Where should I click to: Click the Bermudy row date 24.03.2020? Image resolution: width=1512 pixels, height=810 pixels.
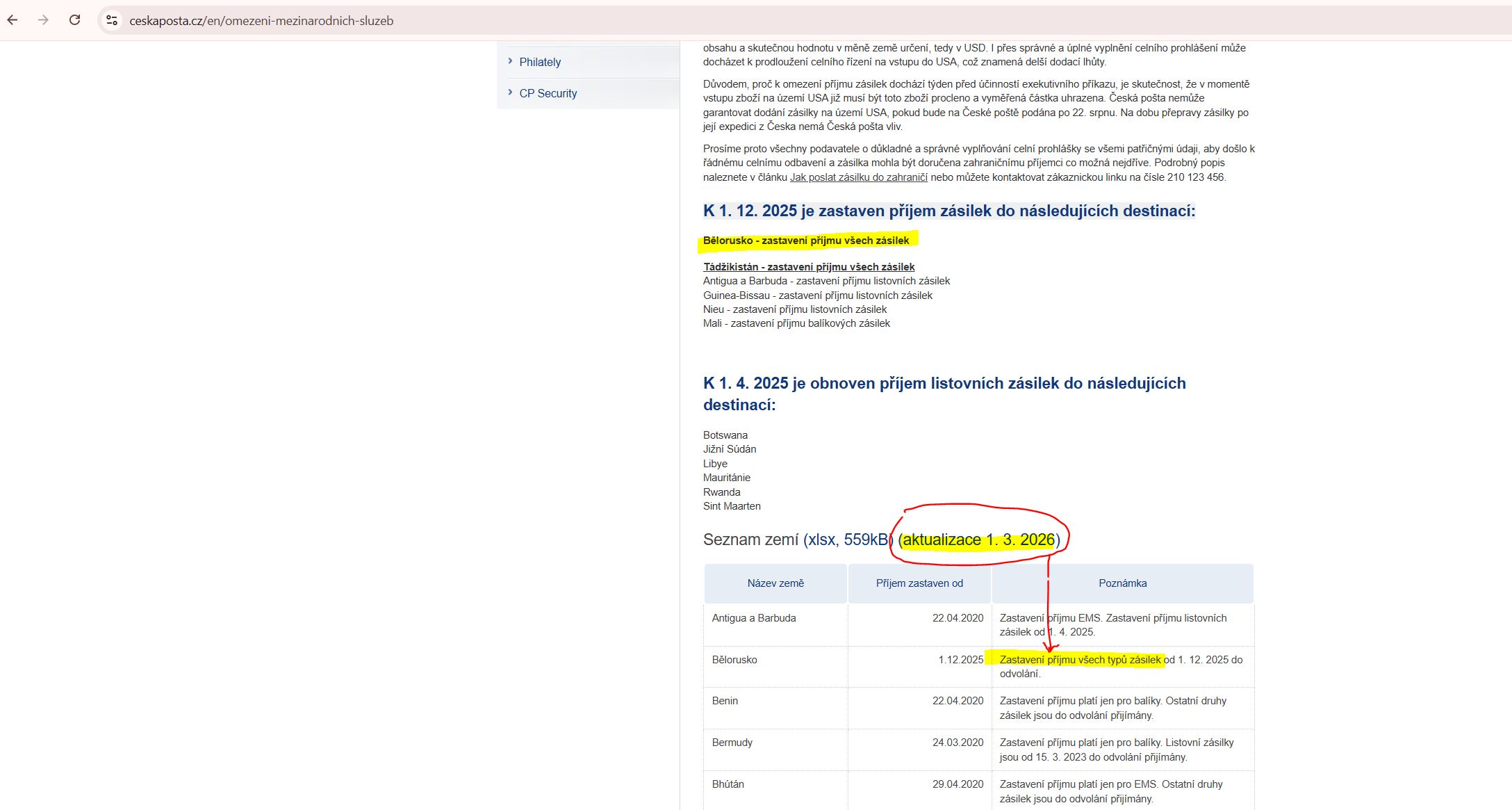coord(958,743)
